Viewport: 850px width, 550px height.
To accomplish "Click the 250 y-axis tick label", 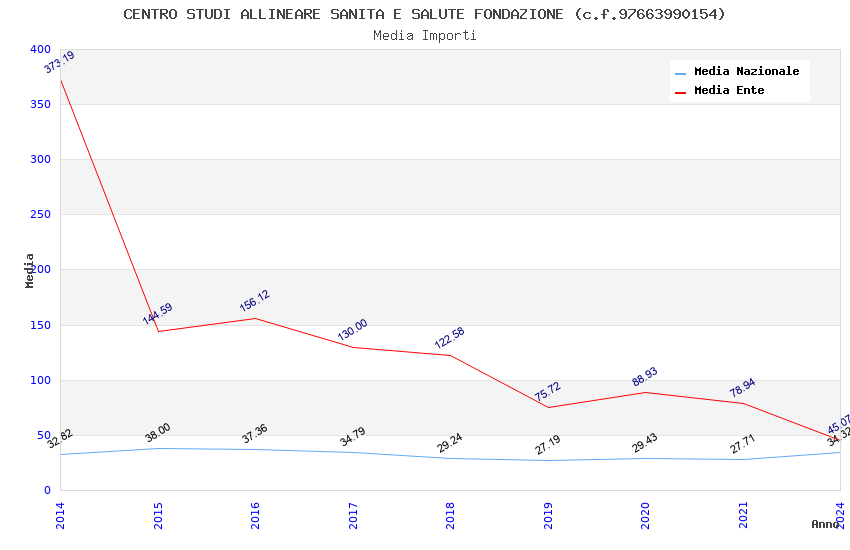I will (40, 215).
